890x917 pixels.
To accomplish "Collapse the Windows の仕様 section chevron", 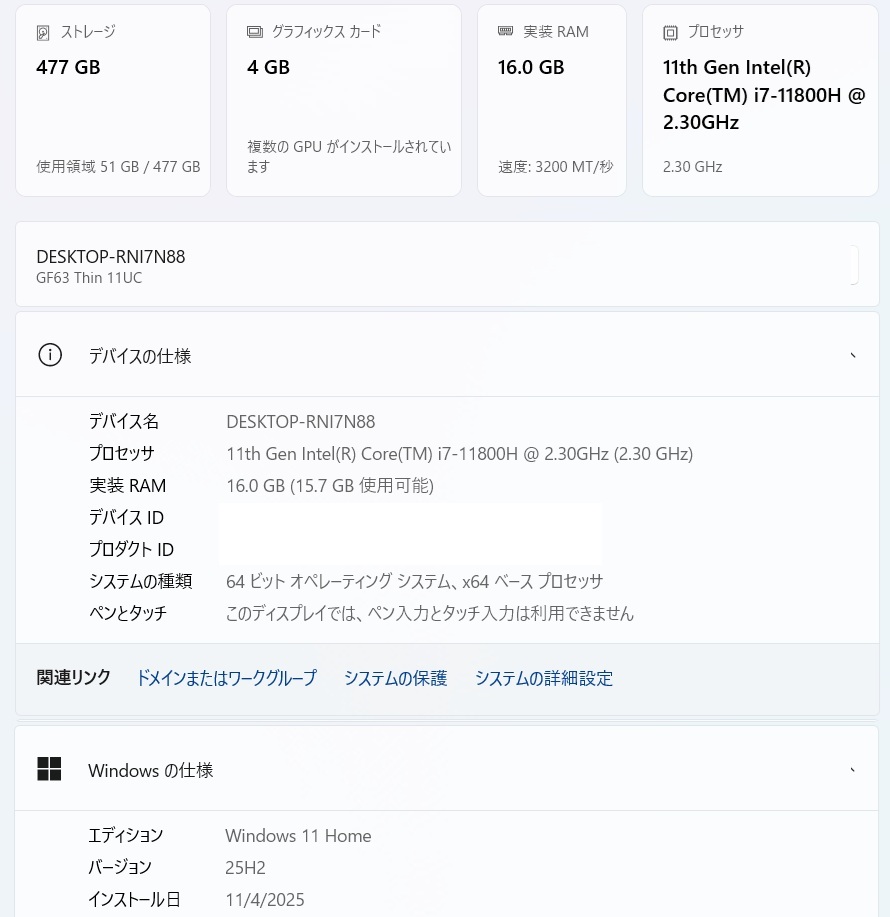I will coord(852,770).
